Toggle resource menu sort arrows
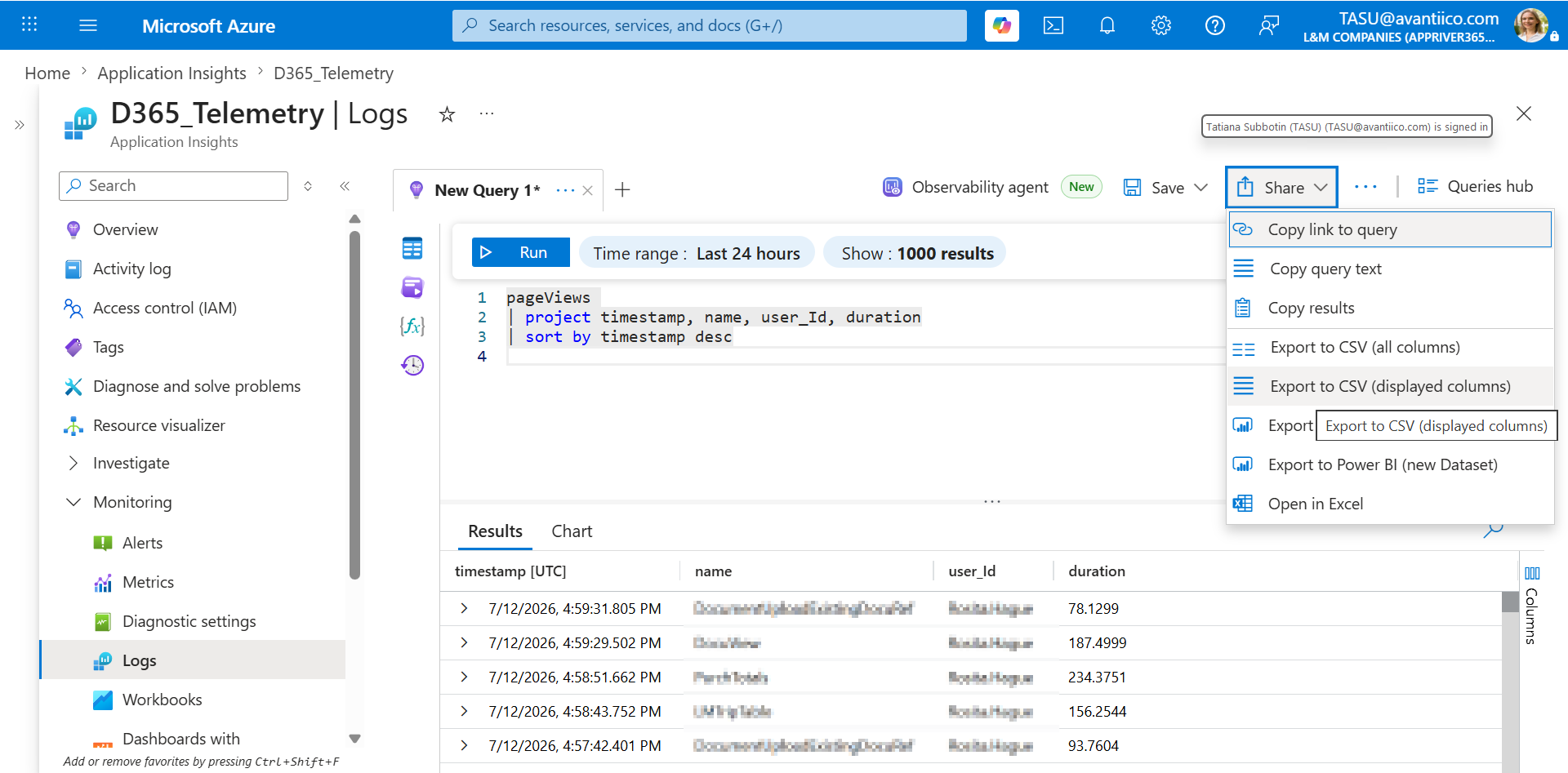The image size is (1568, 773). [308, 186]
